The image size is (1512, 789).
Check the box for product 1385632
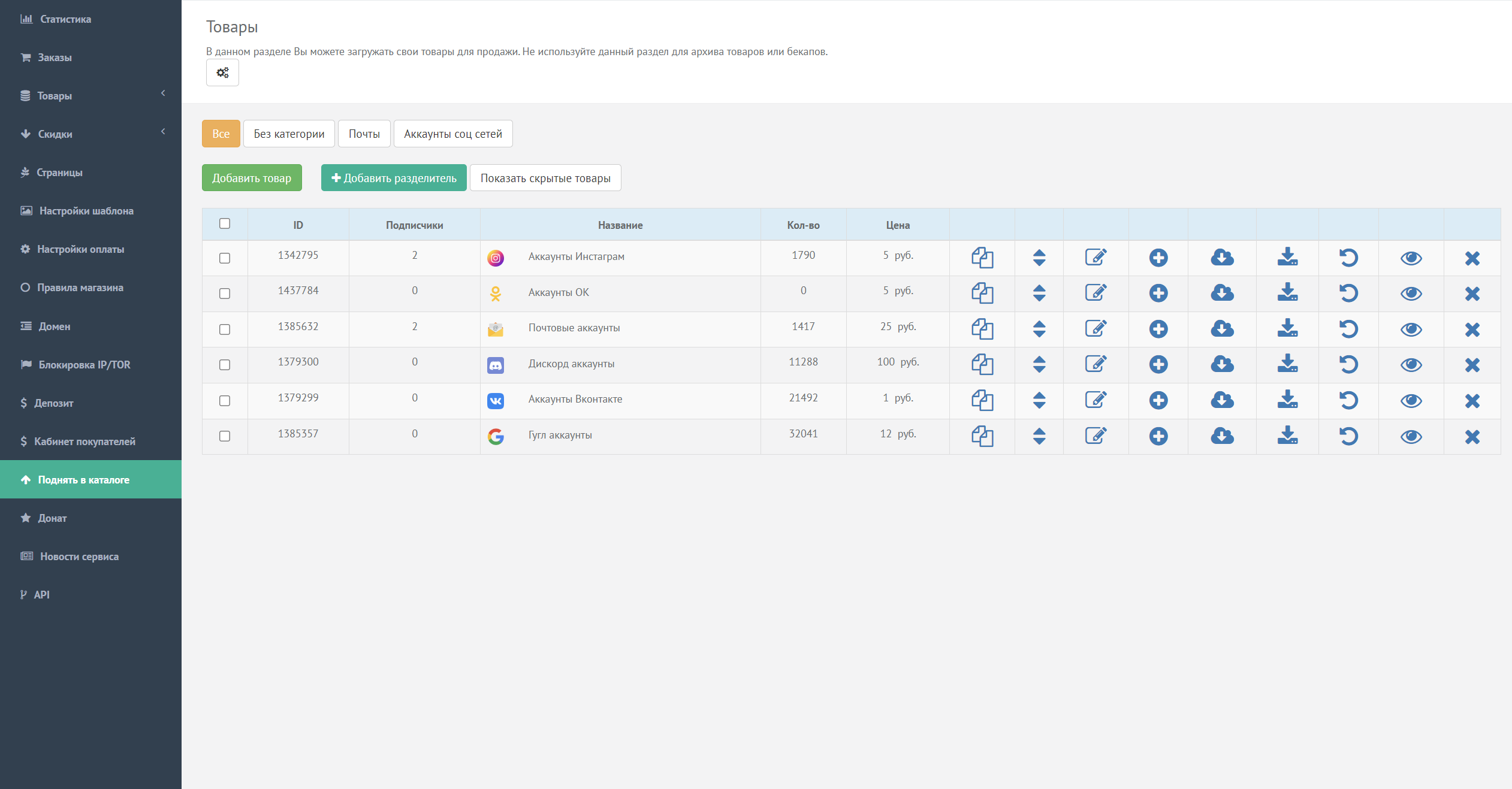pos(225,329)
